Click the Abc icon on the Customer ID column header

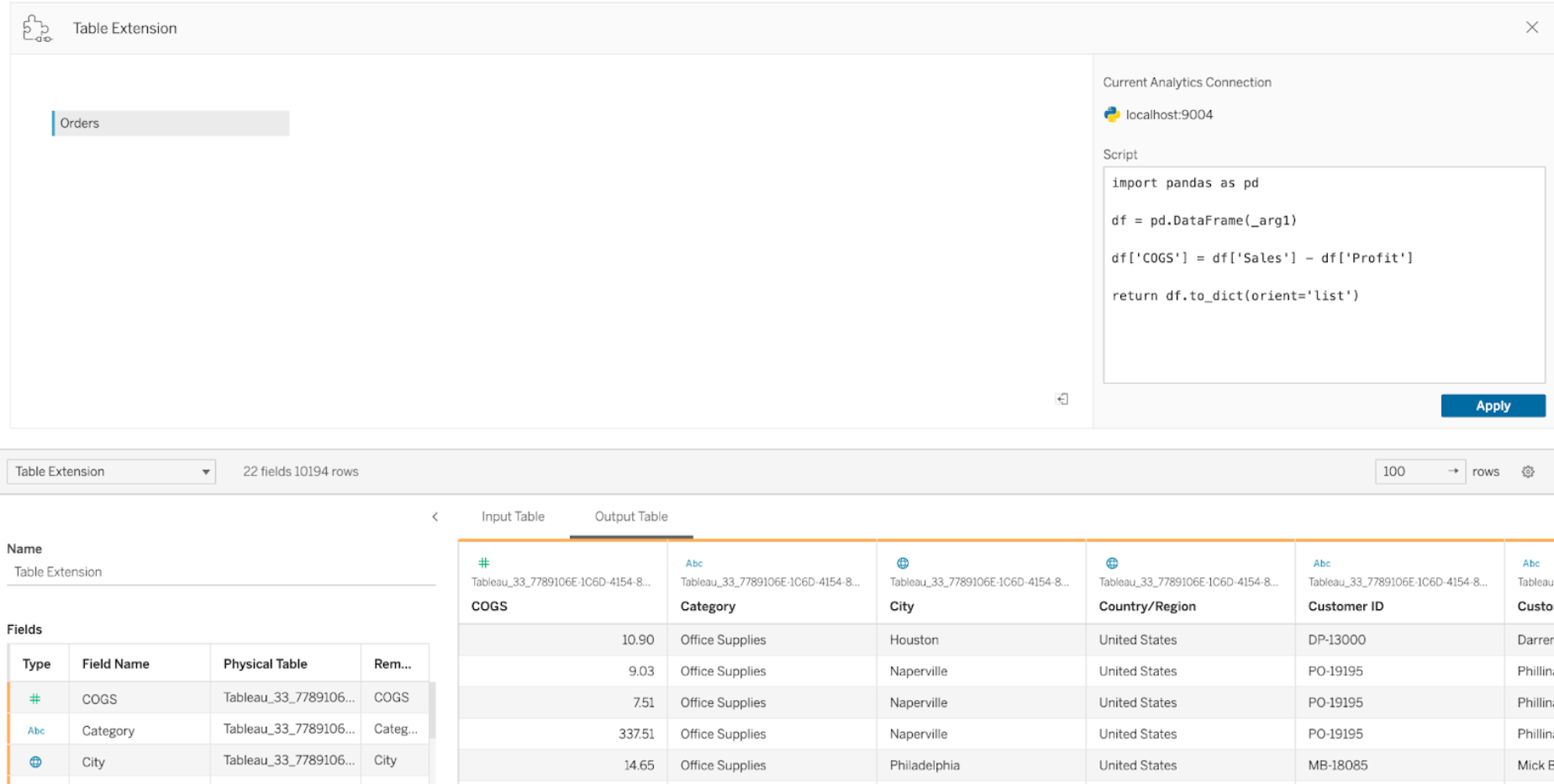pos(1321,563)
